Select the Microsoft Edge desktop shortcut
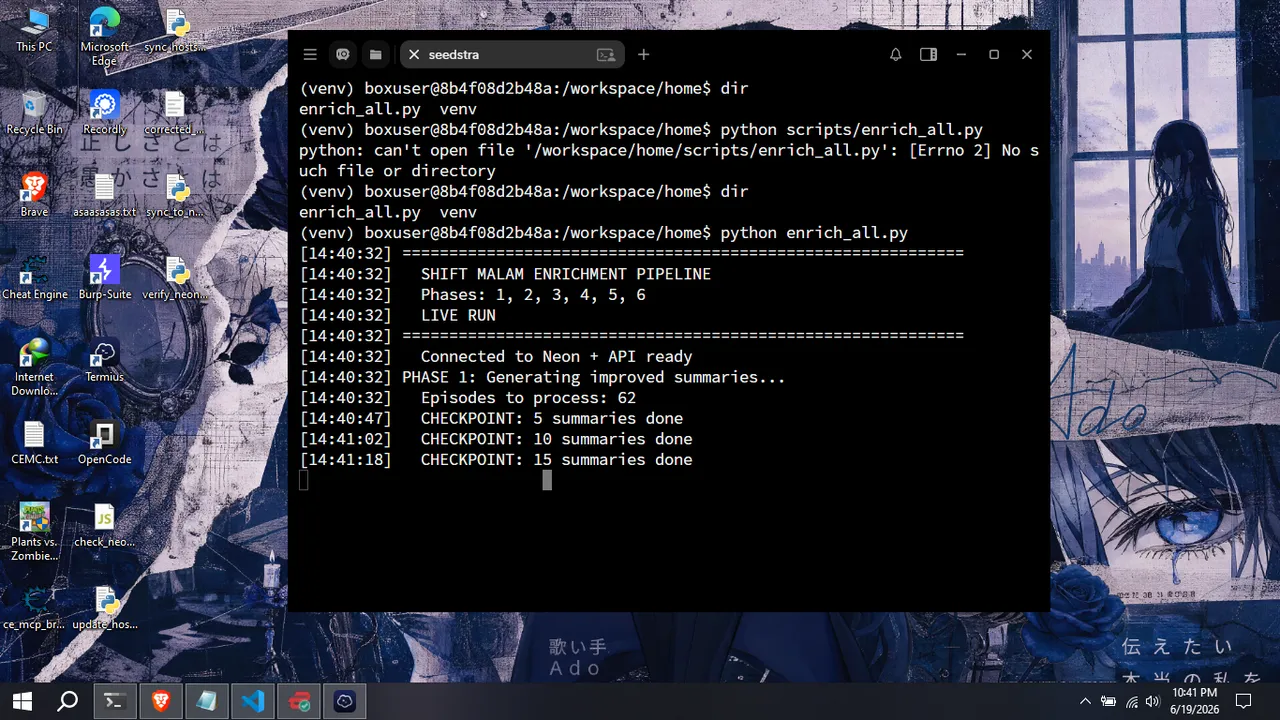 coord(105,37)
